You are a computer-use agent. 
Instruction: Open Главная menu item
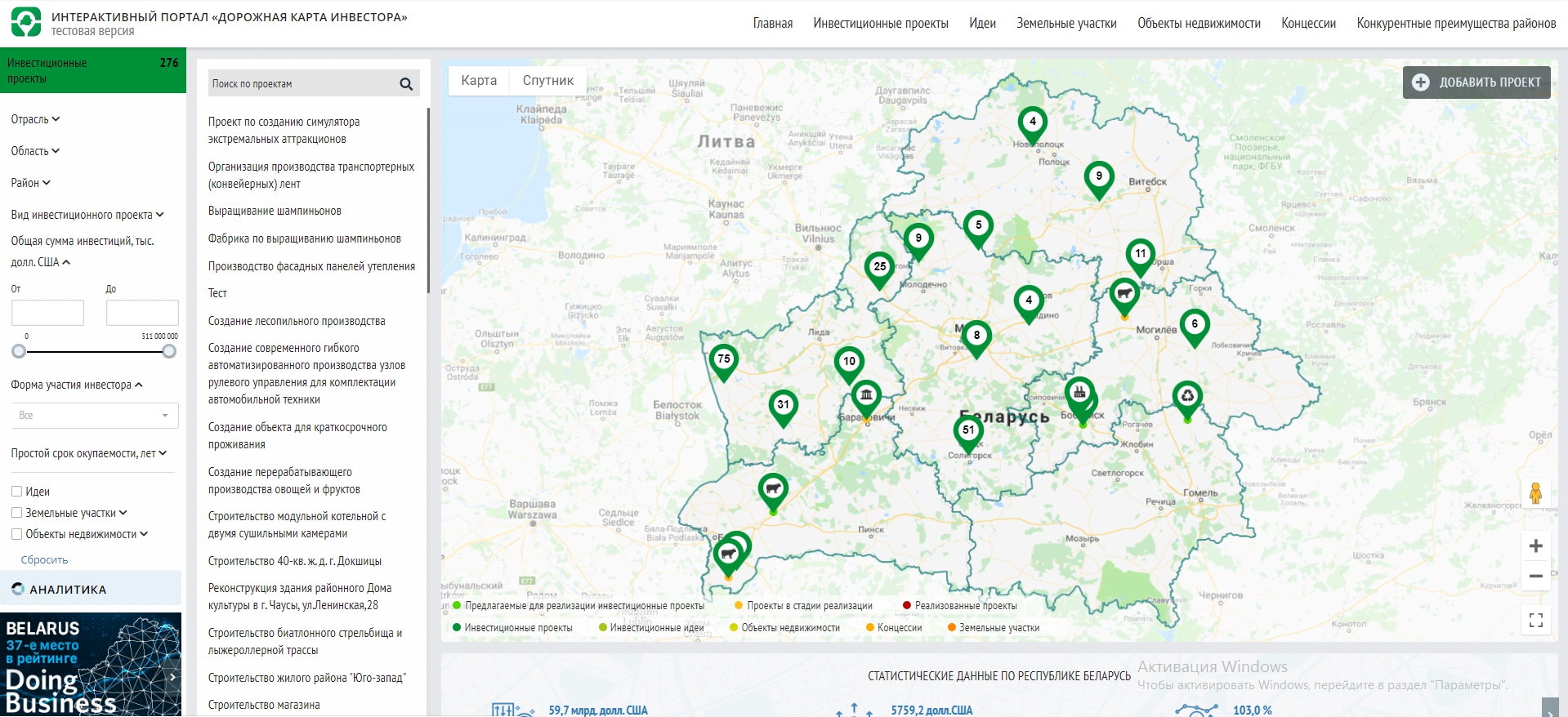(773, 23)
